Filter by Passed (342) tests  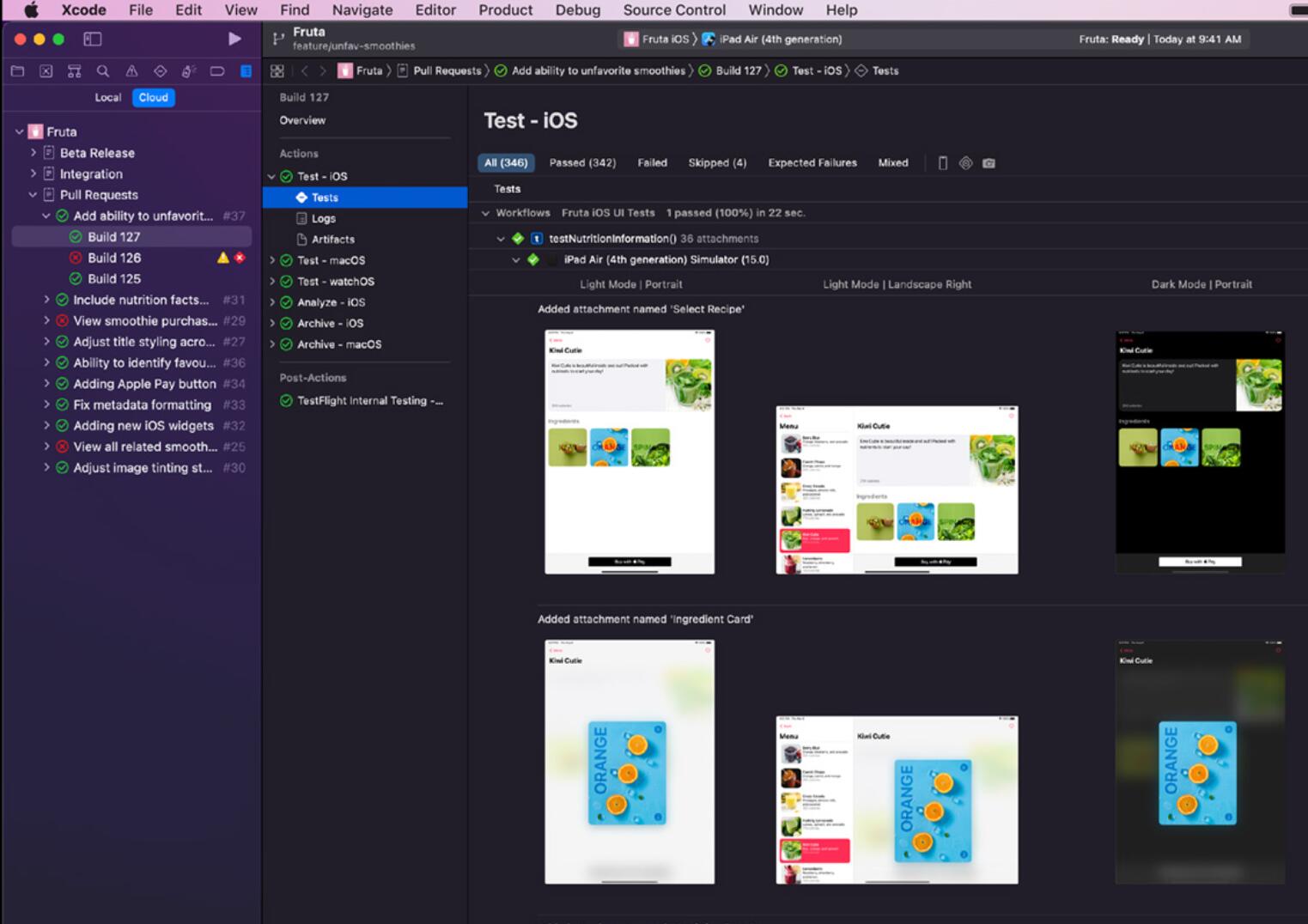tap(582, 163)
